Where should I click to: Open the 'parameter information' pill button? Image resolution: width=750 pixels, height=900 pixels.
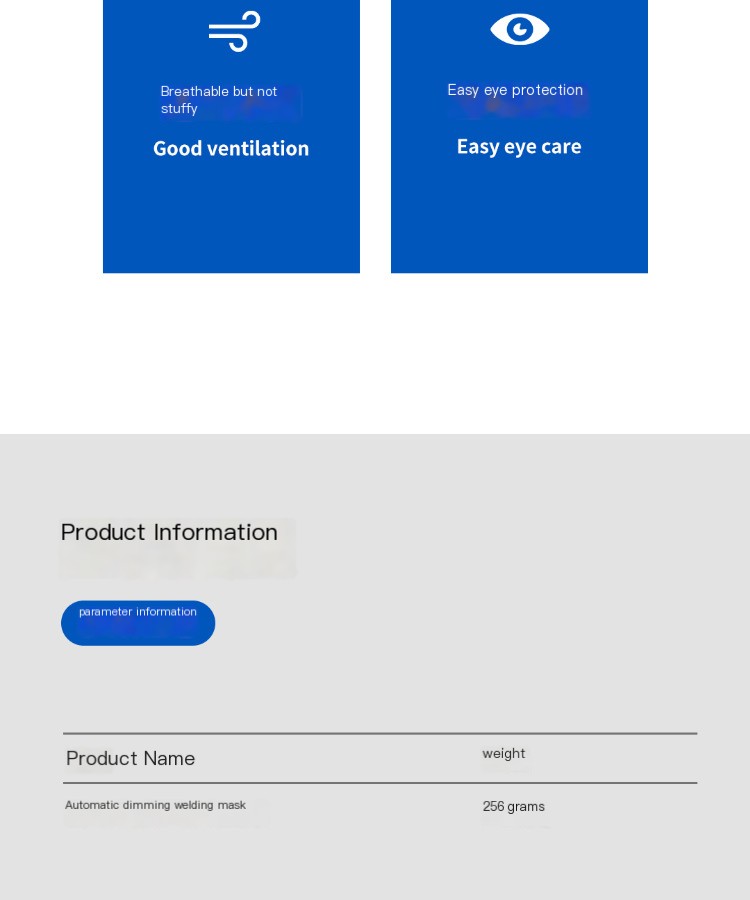pos(138,623)
